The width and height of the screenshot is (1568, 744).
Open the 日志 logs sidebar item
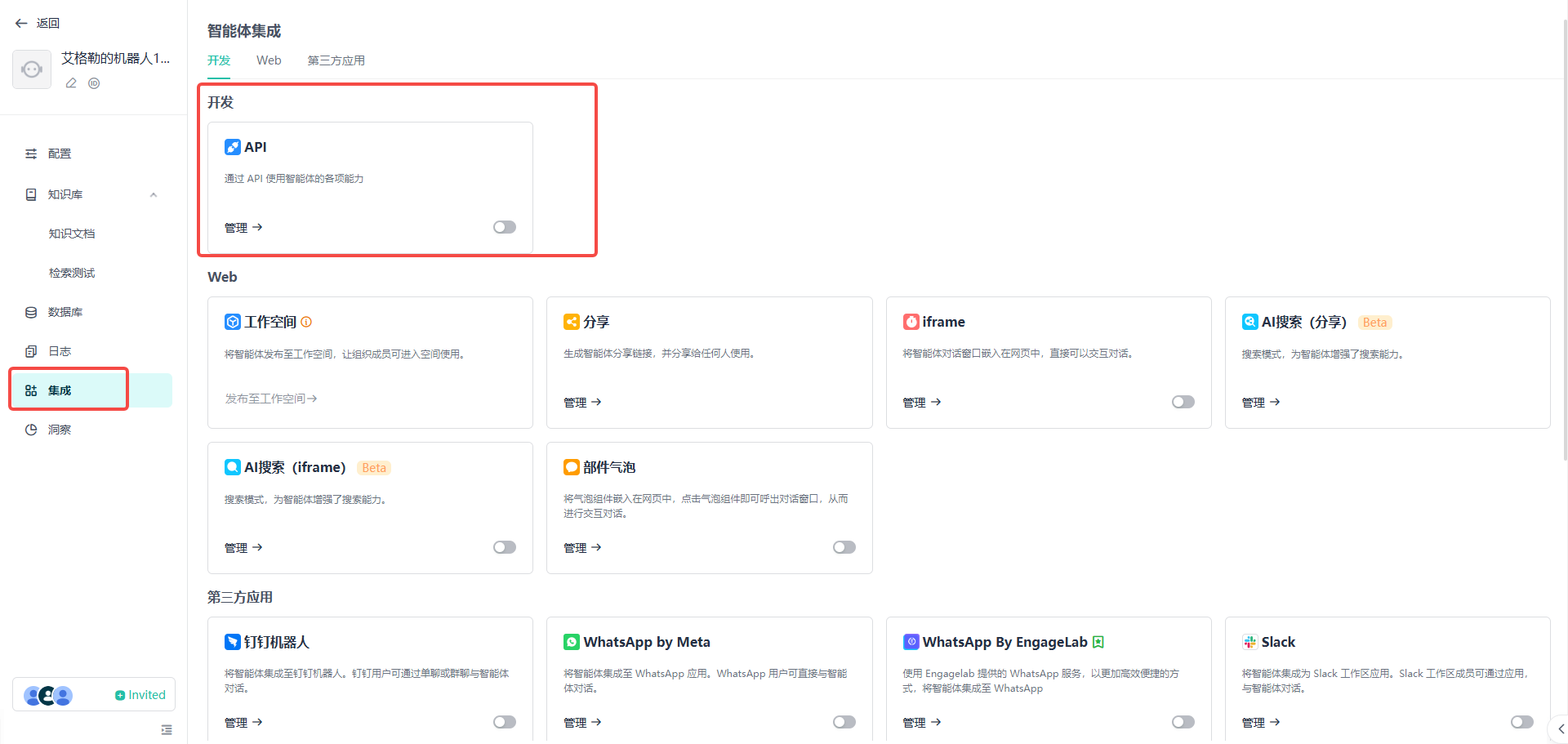[59, 351]
